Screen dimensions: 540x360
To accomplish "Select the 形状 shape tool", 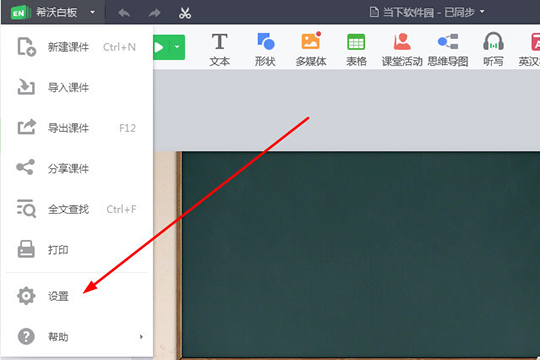I will (x=265, y=50).
